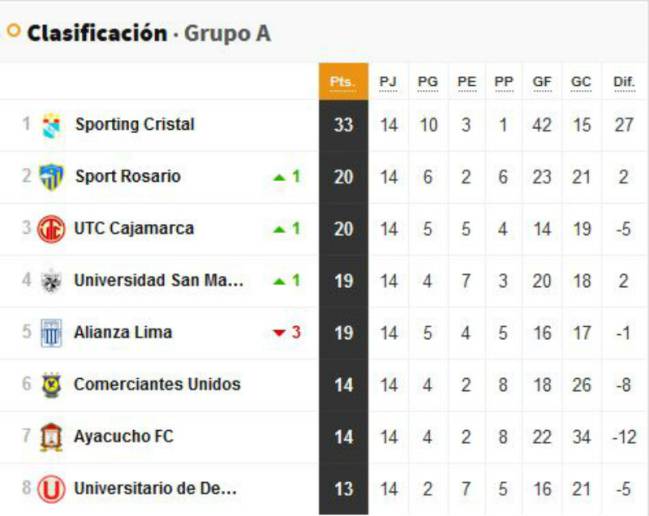Viewport: 649px width, 516px height.
Task: Click the orange circle beside Clasificación
Action: pos(14,31)
